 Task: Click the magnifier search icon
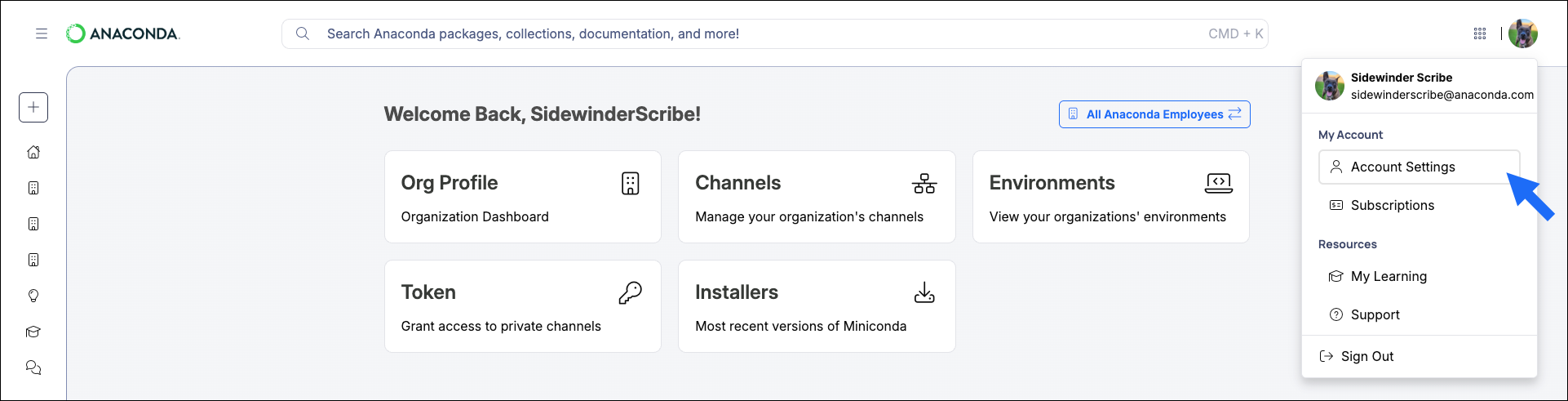pos(303,33)
